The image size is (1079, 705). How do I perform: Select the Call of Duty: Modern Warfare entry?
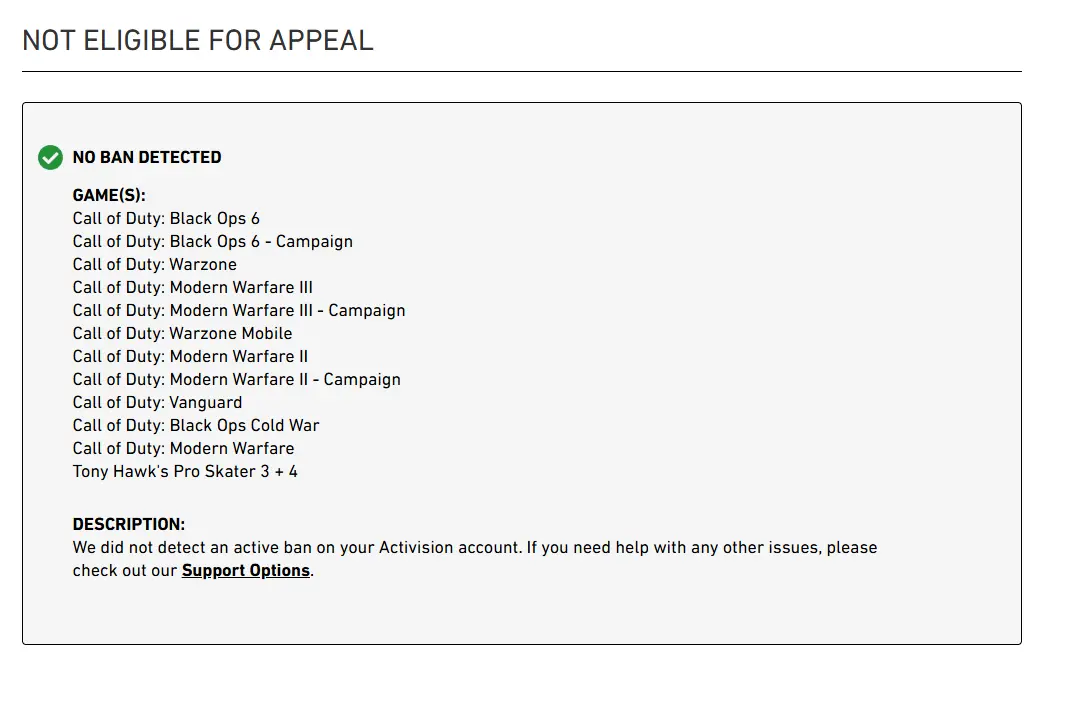[183, 449]
